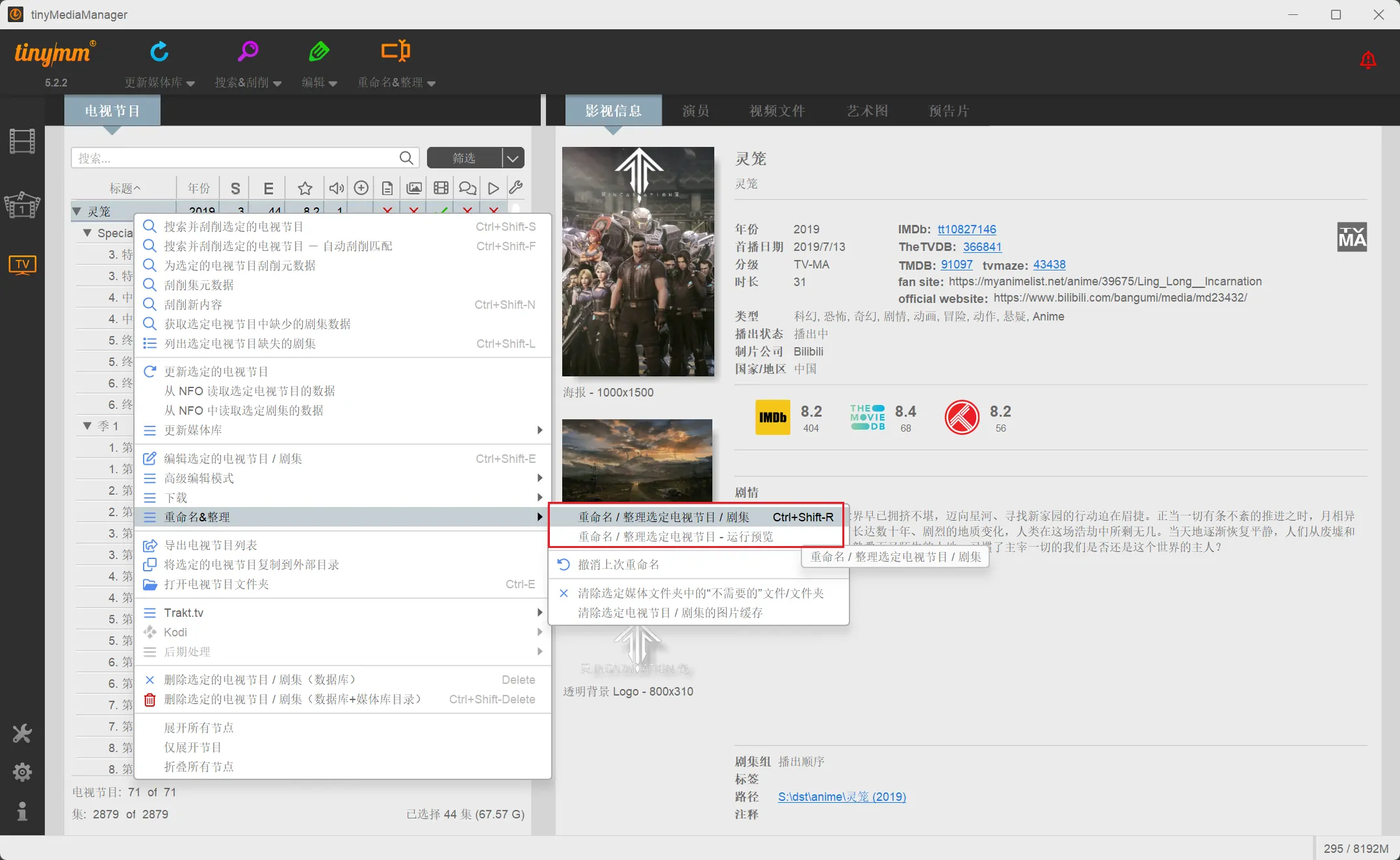This screenshot has height=860, width=1400.
Task: Switch to the 演员 tab
Action: point(695,111)
